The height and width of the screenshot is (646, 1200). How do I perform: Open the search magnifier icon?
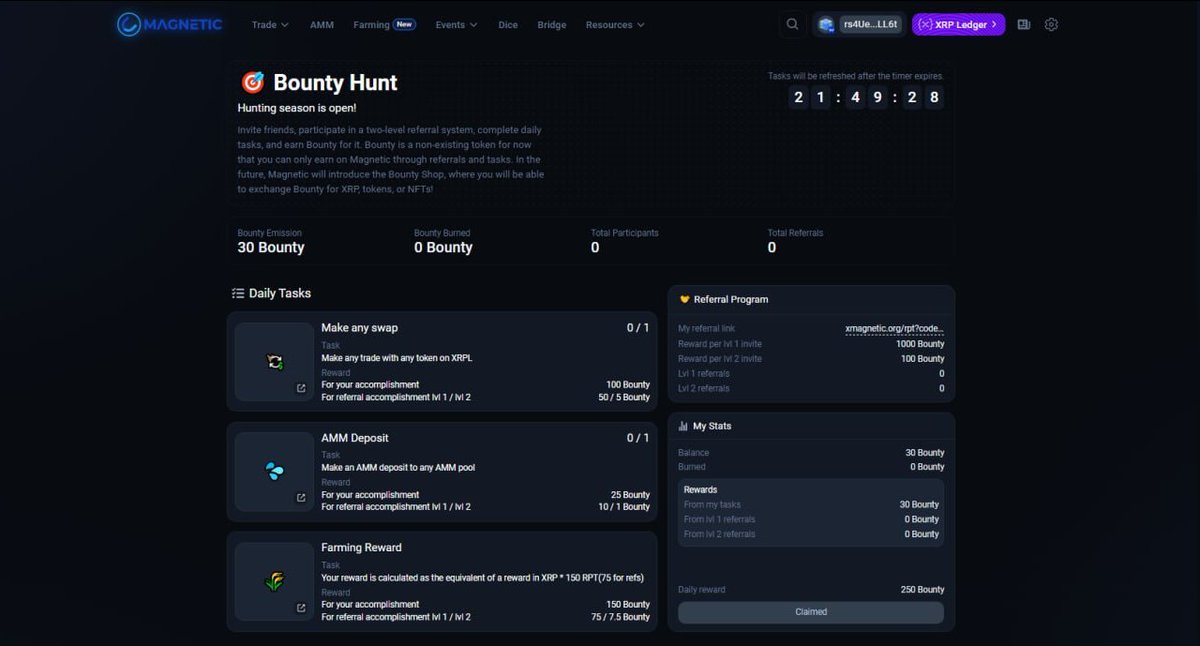click(792, 24)
